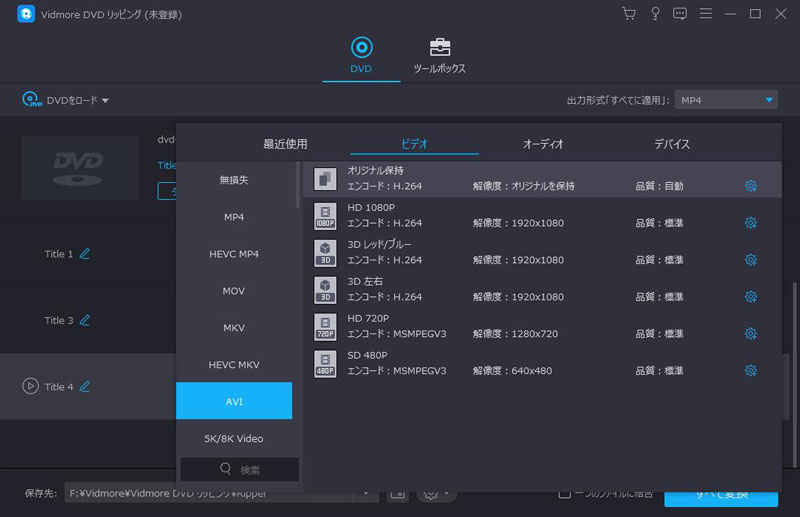The image size is (800, 517).
Task: Choose MOV format category
Action: (234, 291)
